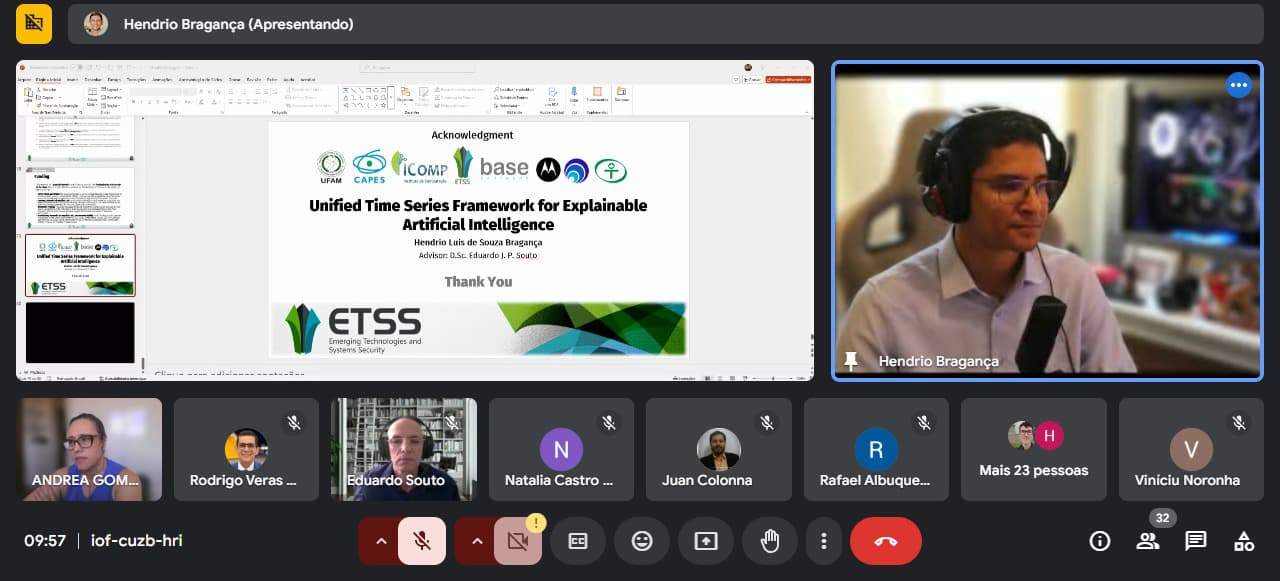This screenshot has width=1280, height=581.
Task: Open the meeting details info icon
Action: 1100,541
